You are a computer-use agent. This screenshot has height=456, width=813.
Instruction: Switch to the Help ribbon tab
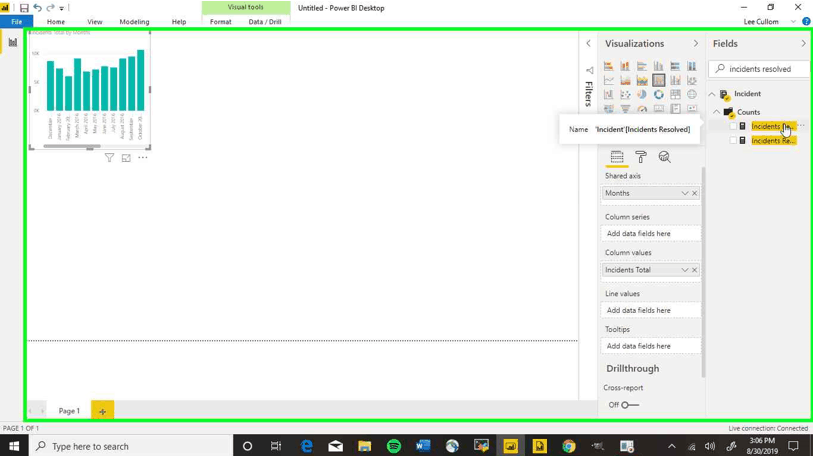pos(179,22)
